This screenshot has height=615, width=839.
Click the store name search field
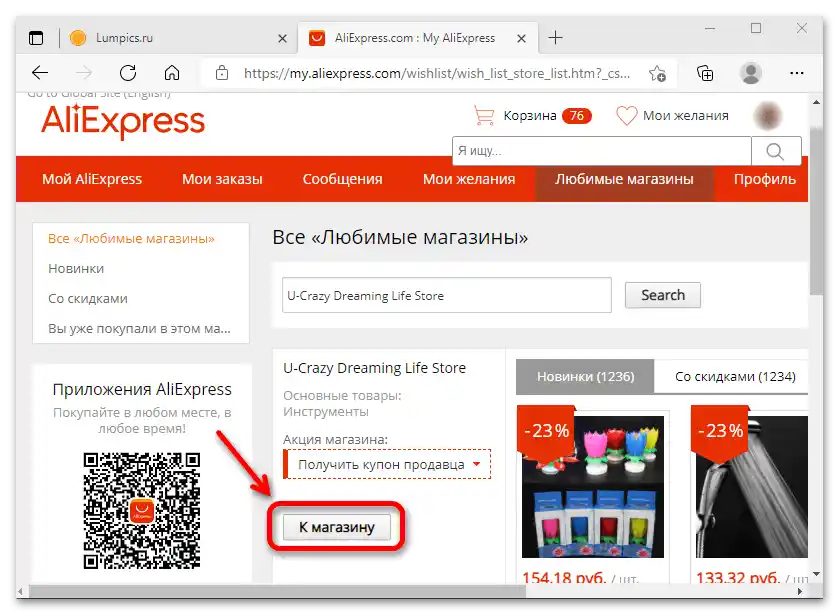click(x=447, y=295)
